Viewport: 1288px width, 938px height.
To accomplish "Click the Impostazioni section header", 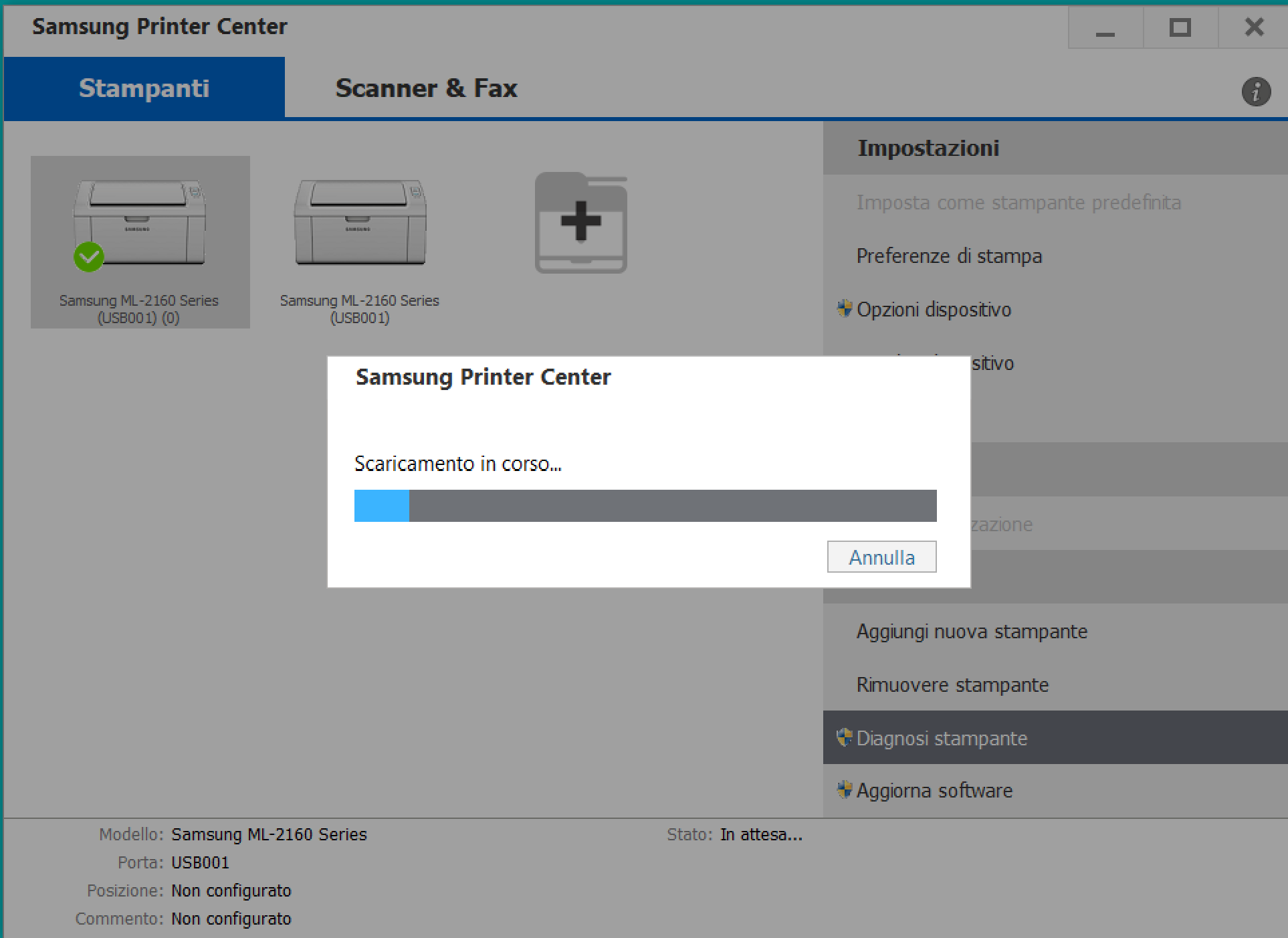I will [x=928, y=148].
